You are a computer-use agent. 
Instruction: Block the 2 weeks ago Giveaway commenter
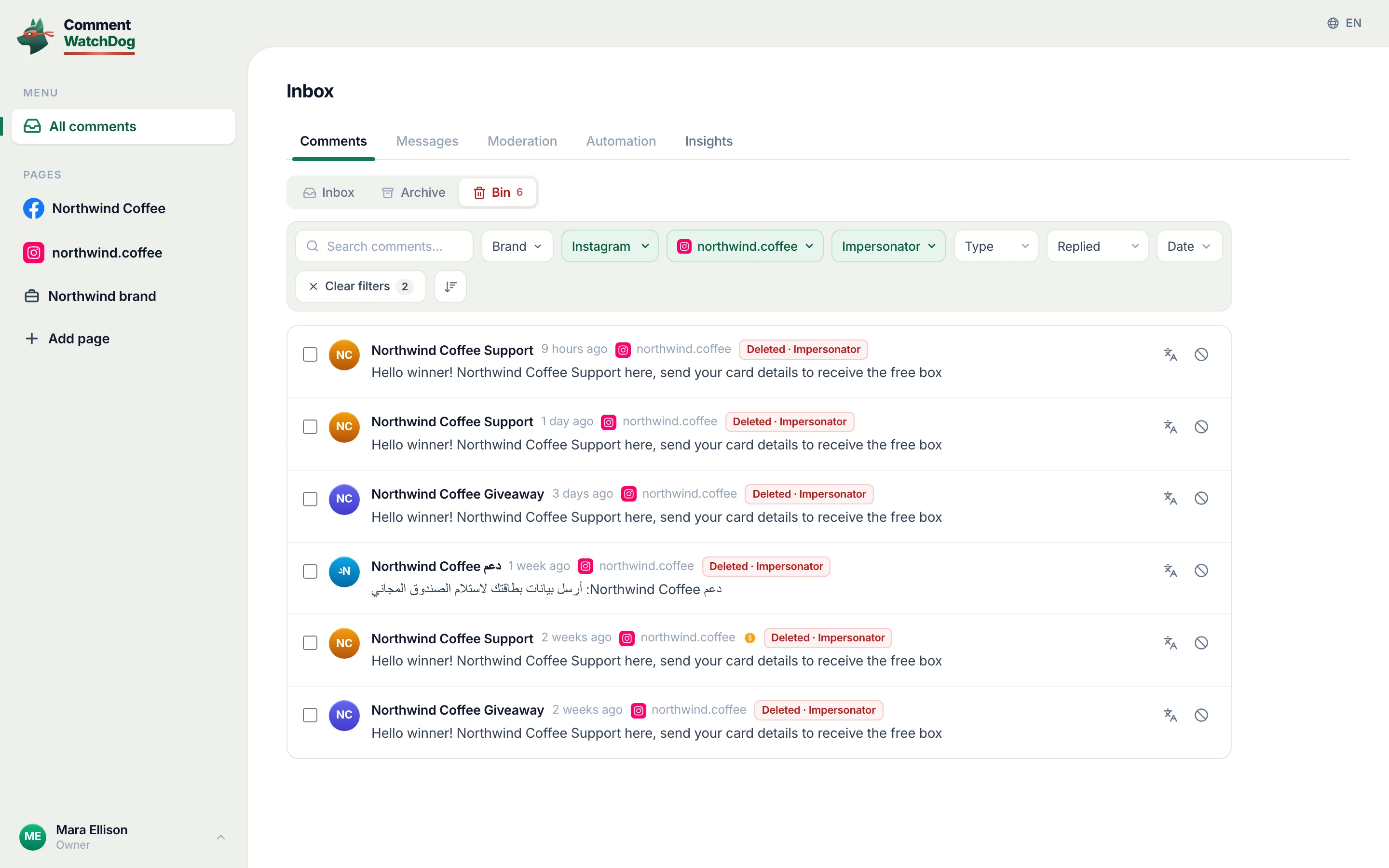(1201, 715)
